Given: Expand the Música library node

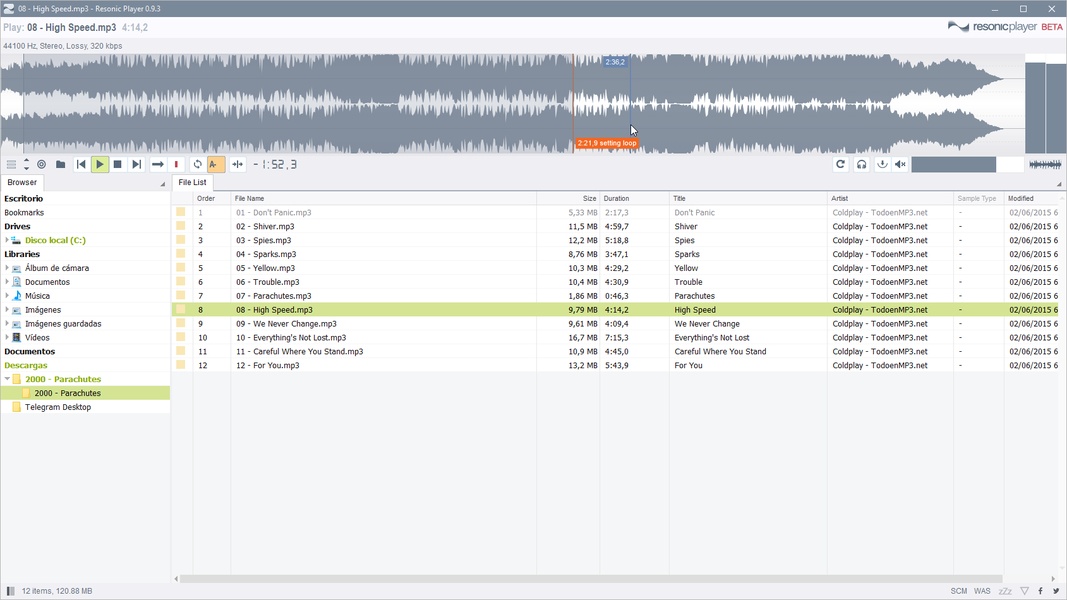Looking at the screenshot, I should 7,296.
